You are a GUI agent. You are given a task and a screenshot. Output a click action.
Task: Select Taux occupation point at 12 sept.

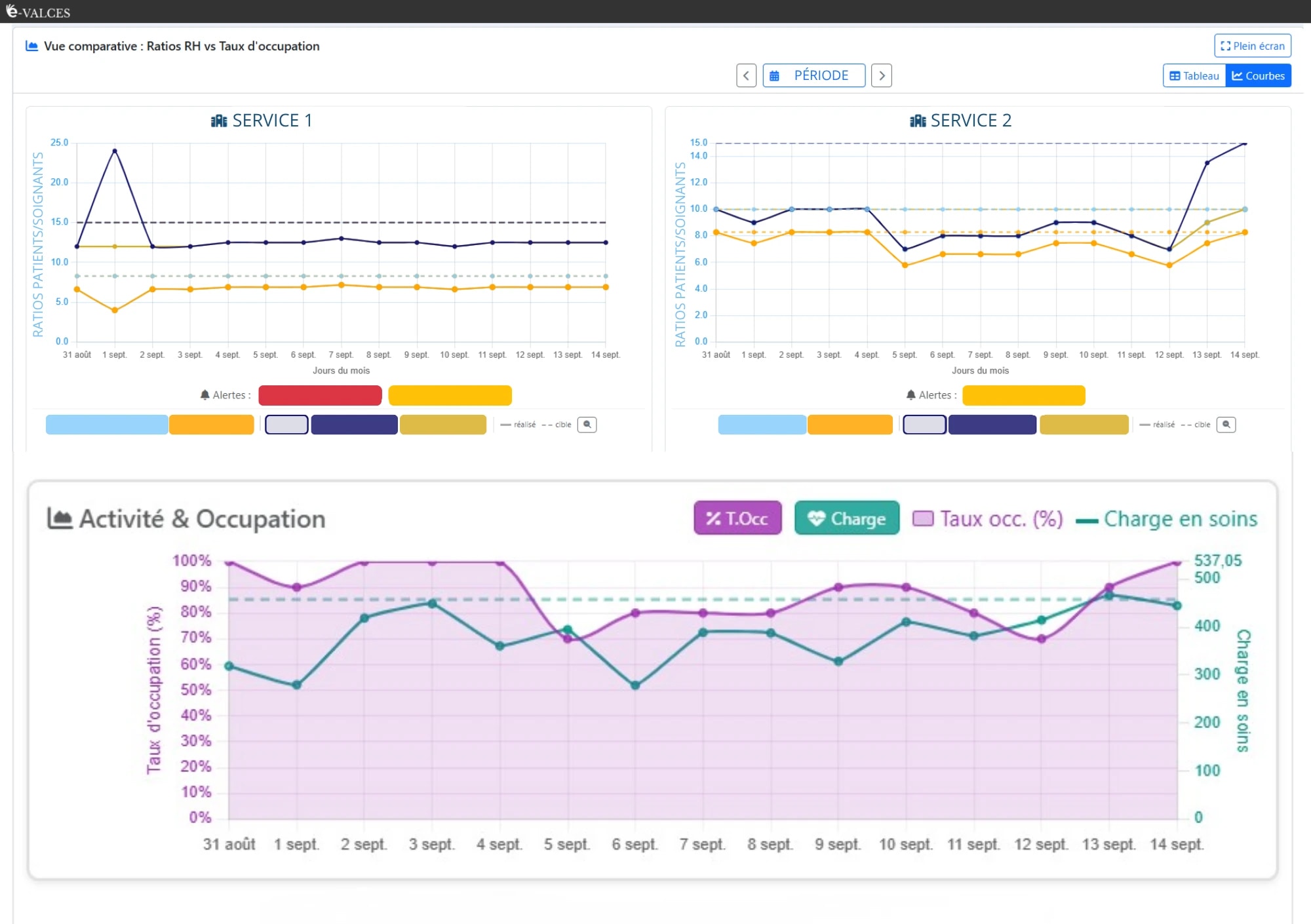pyautogui.click(x=1042, y=639)
